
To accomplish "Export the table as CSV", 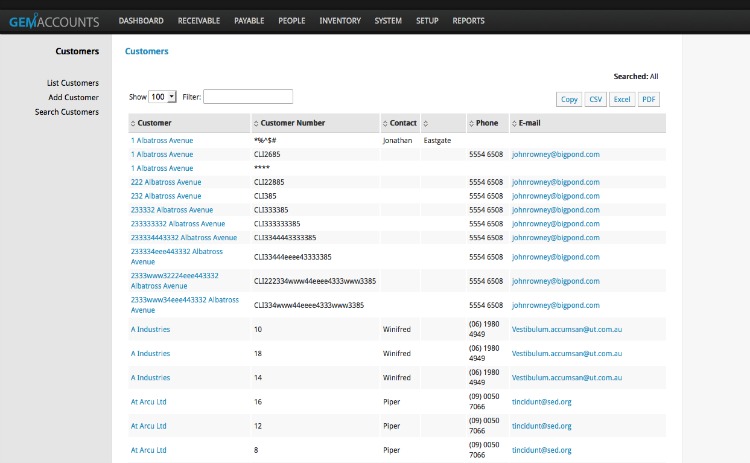I will pyautogui.click(x=596, y=99).
